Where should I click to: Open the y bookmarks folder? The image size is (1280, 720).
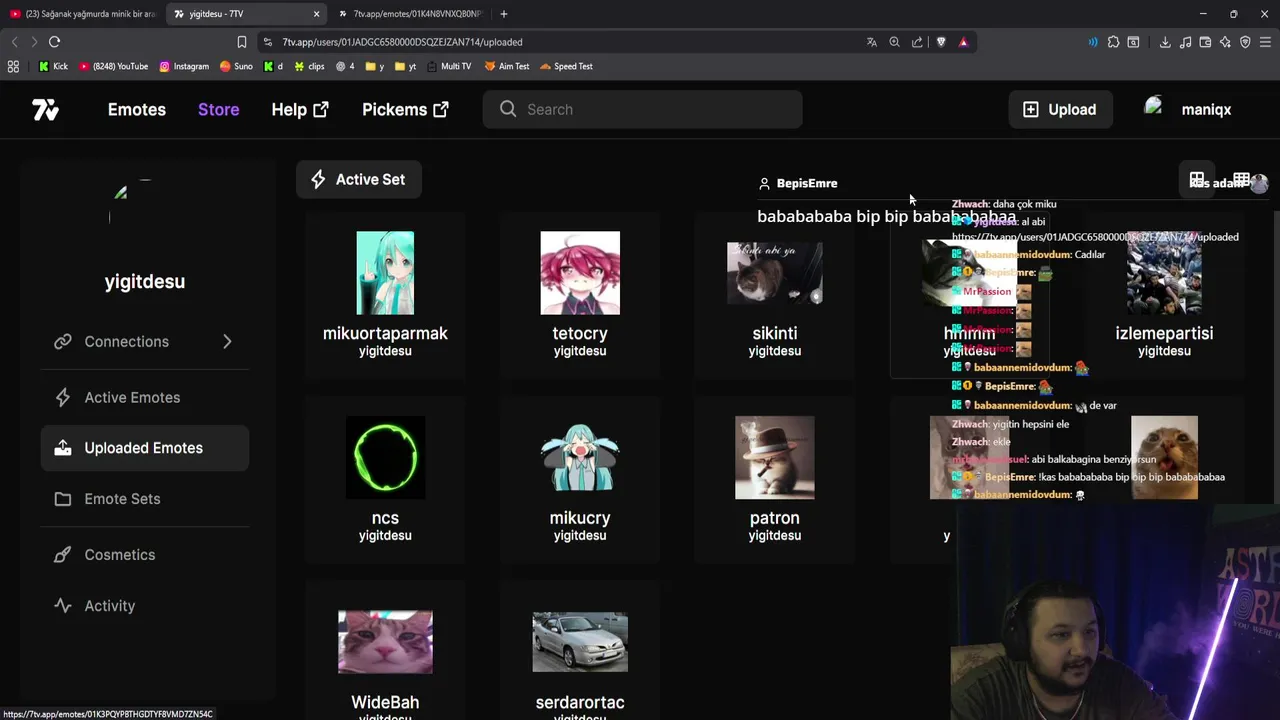coord(375,66)
